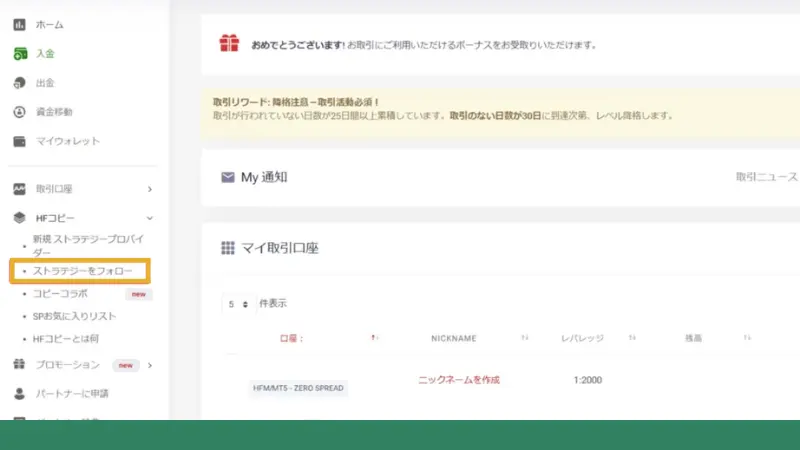800x450 pixels.
Task: Click the パートナーに申請 person icon
Action: pyautogui.click(x=19, y=393)
